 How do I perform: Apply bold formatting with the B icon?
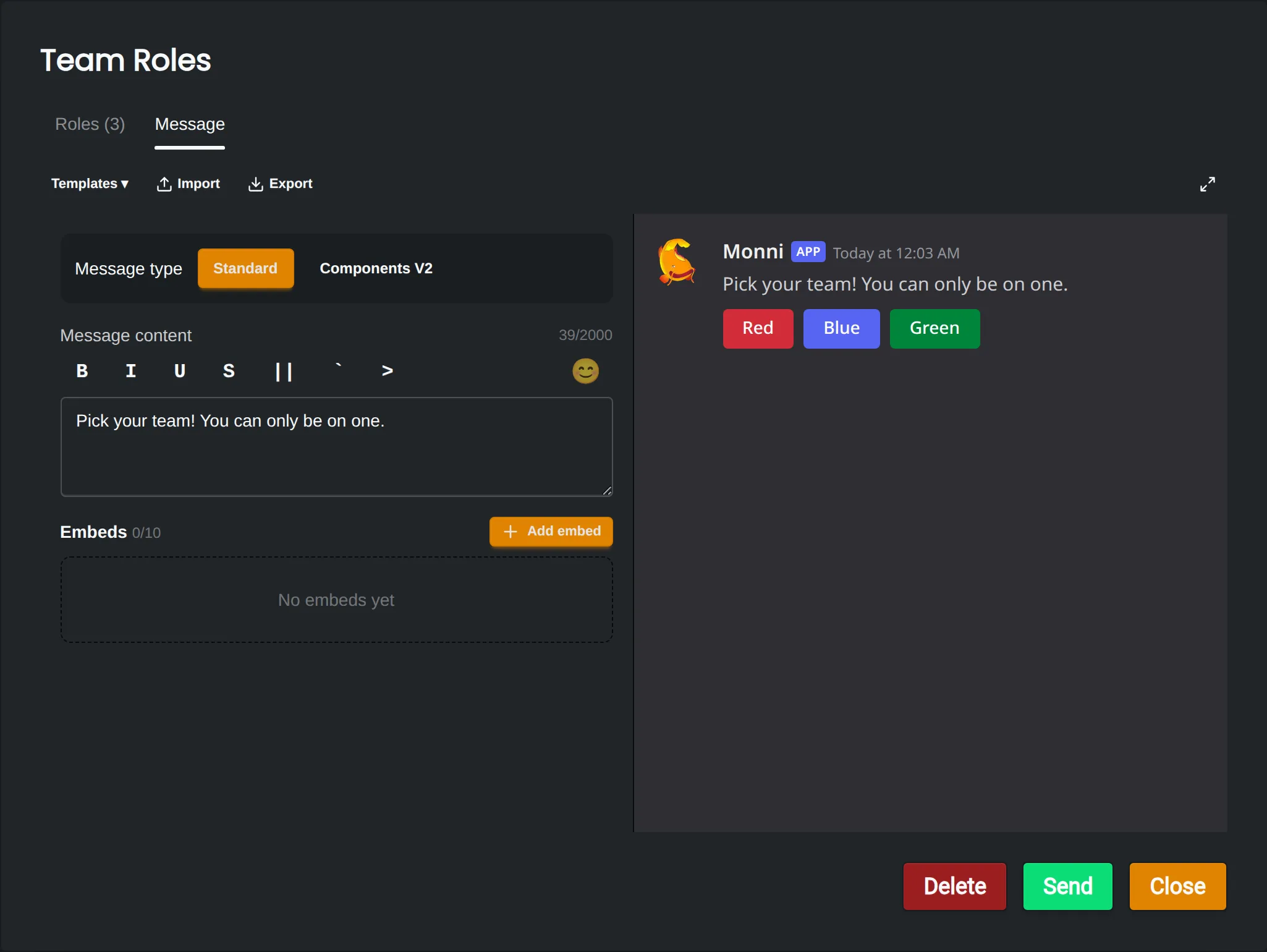click(82, 371)
